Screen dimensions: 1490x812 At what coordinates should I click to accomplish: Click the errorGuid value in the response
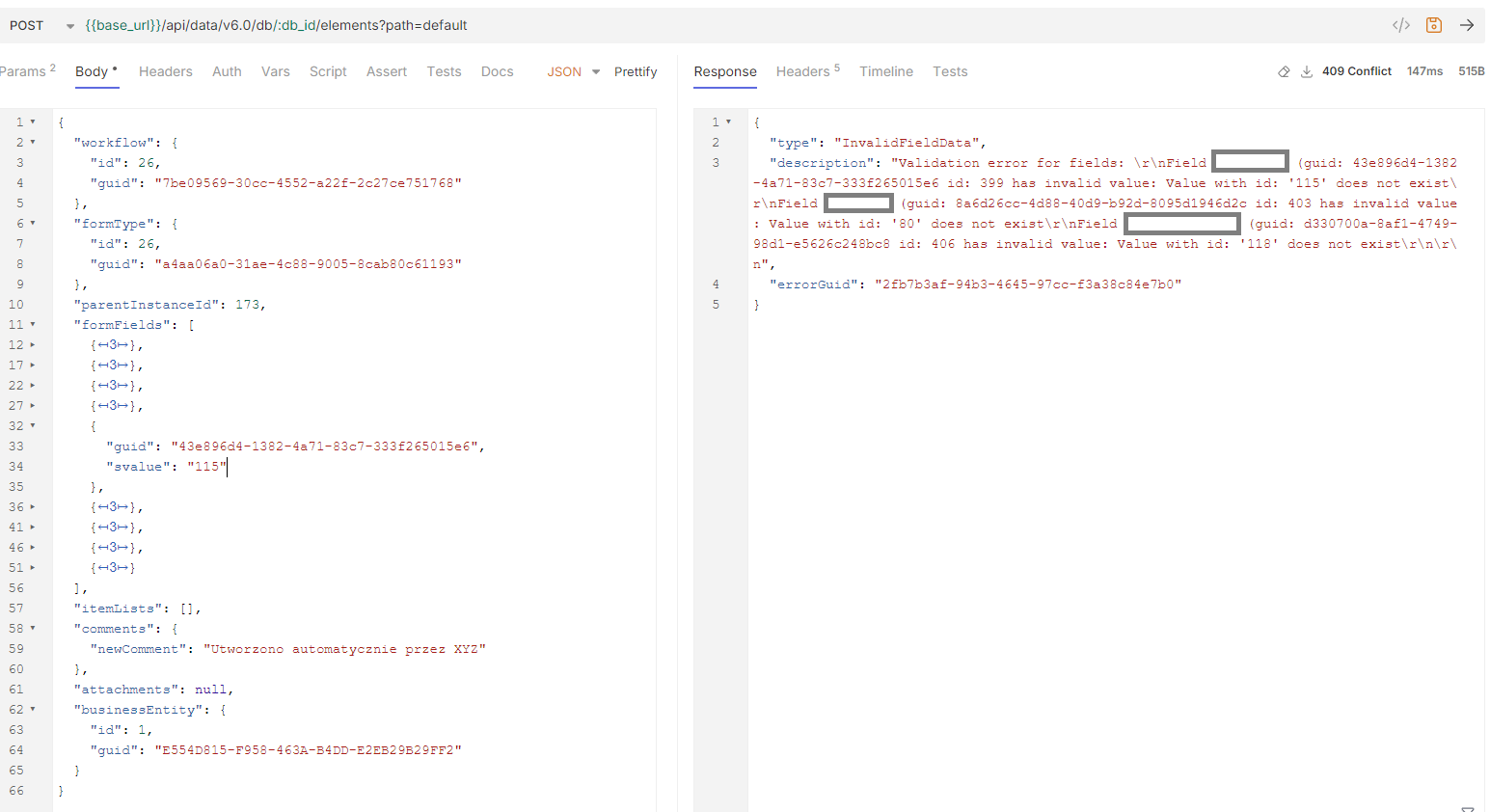point(1028,284)
